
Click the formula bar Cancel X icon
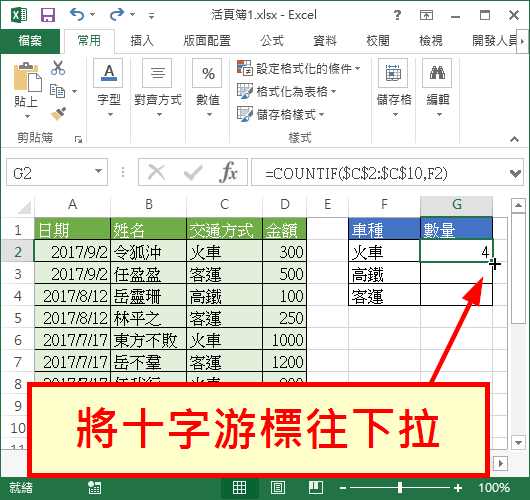point(156,172)
